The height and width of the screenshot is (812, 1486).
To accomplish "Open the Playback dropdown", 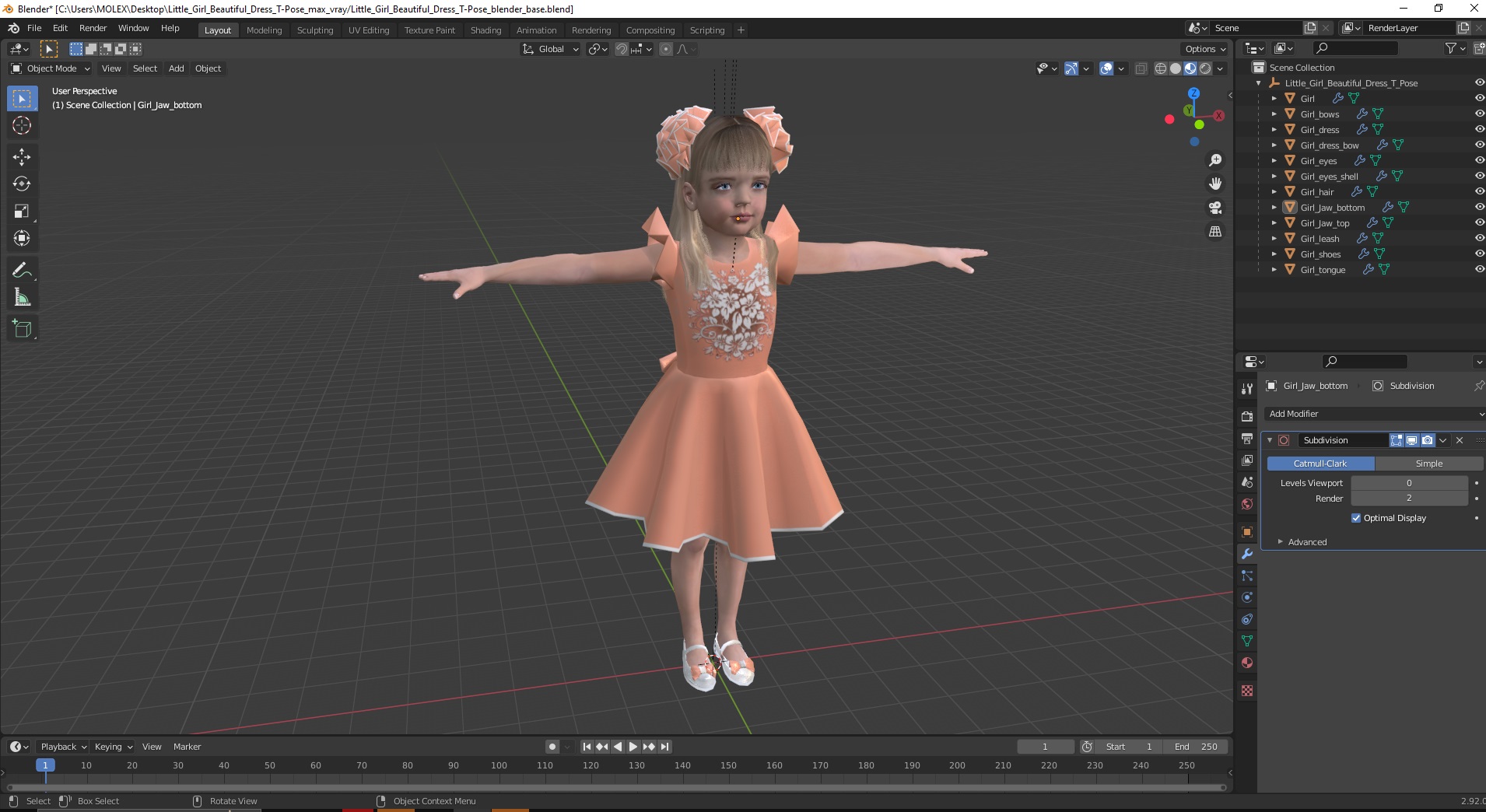I will (x=63, y=747).
